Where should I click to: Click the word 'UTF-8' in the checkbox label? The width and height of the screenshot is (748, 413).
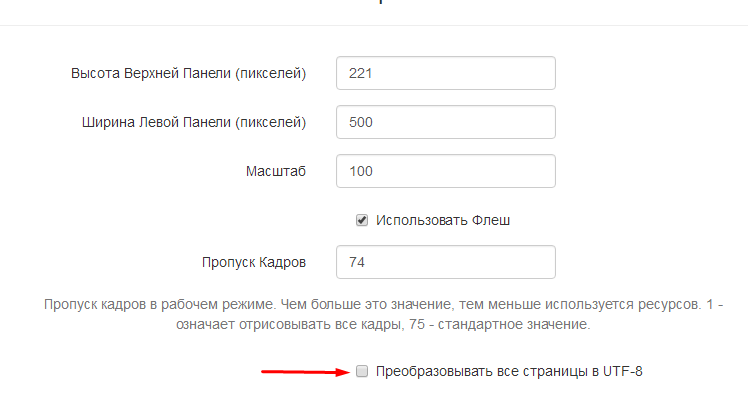623,372
